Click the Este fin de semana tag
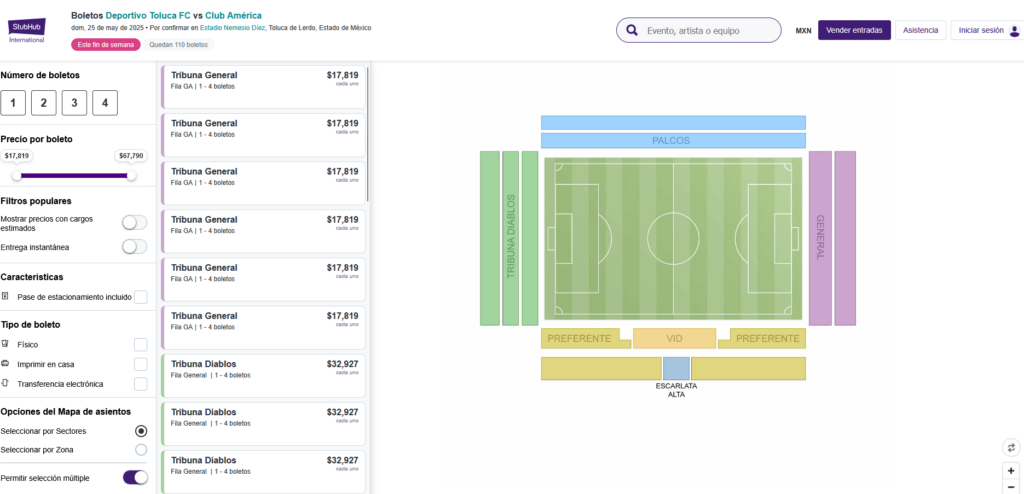Viewport: 1024px width, 494px height. pyautogui.click(x=106, y=44)
